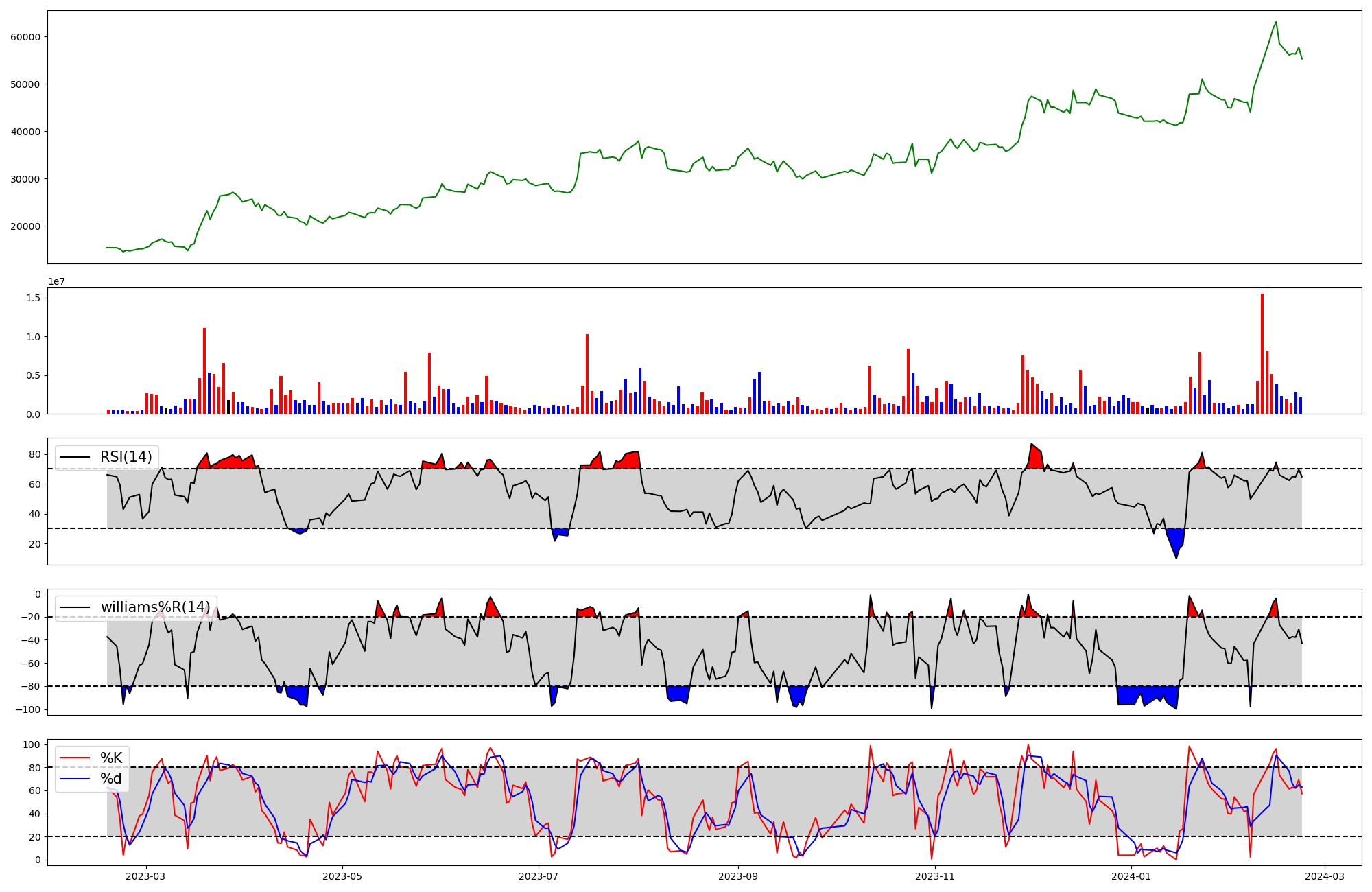Viewport: 1372px width, 892px height.
Task: Click the 1e7 volume scale notation
Action: 56,281
